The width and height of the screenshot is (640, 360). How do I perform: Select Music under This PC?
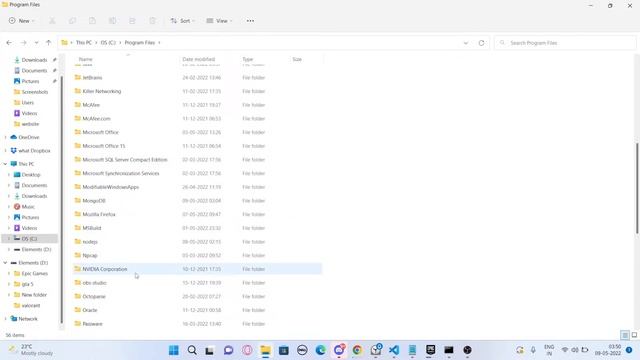[28, 207]
